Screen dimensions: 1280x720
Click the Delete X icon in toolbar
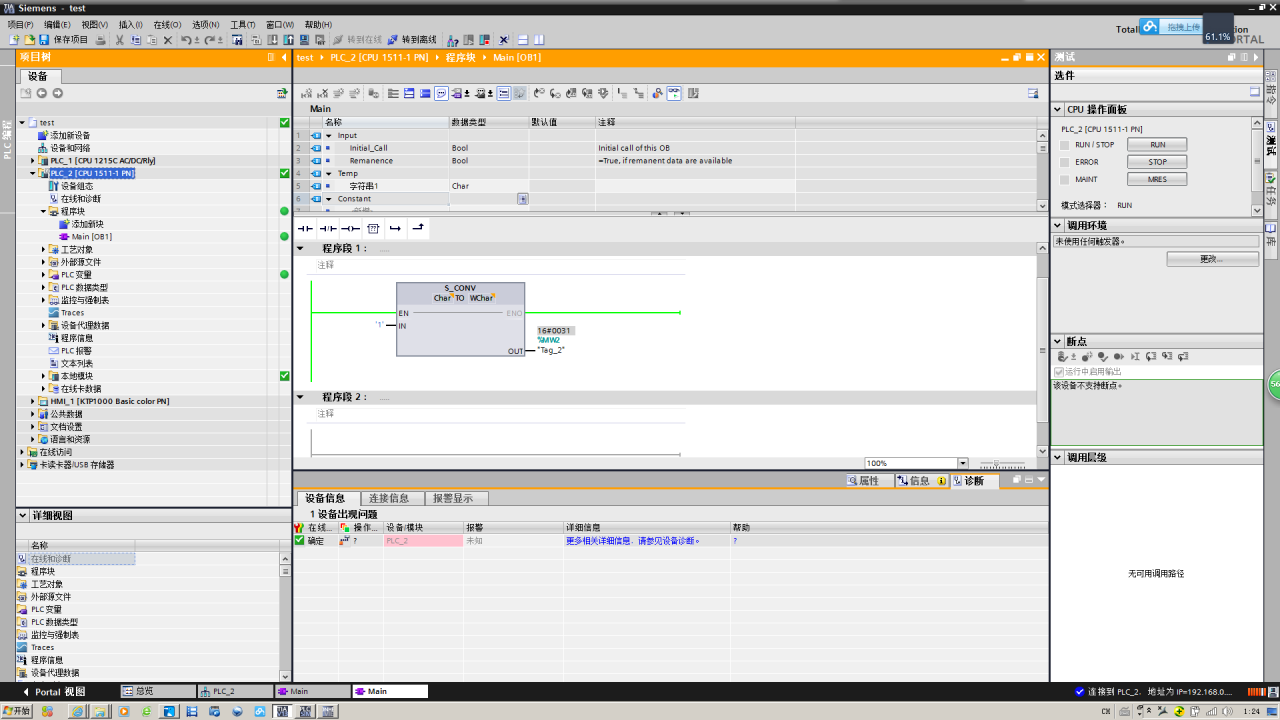167,40
